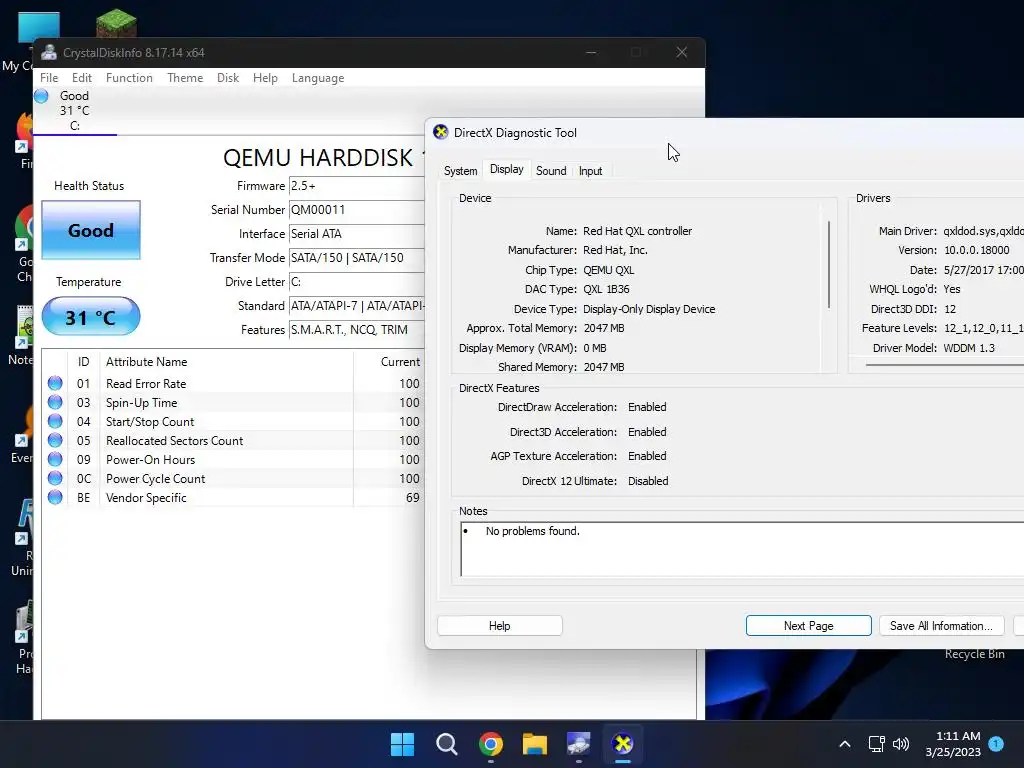
Task: Click the Standard field ATA/ATAPI-7
Action: tap(357, 306)
